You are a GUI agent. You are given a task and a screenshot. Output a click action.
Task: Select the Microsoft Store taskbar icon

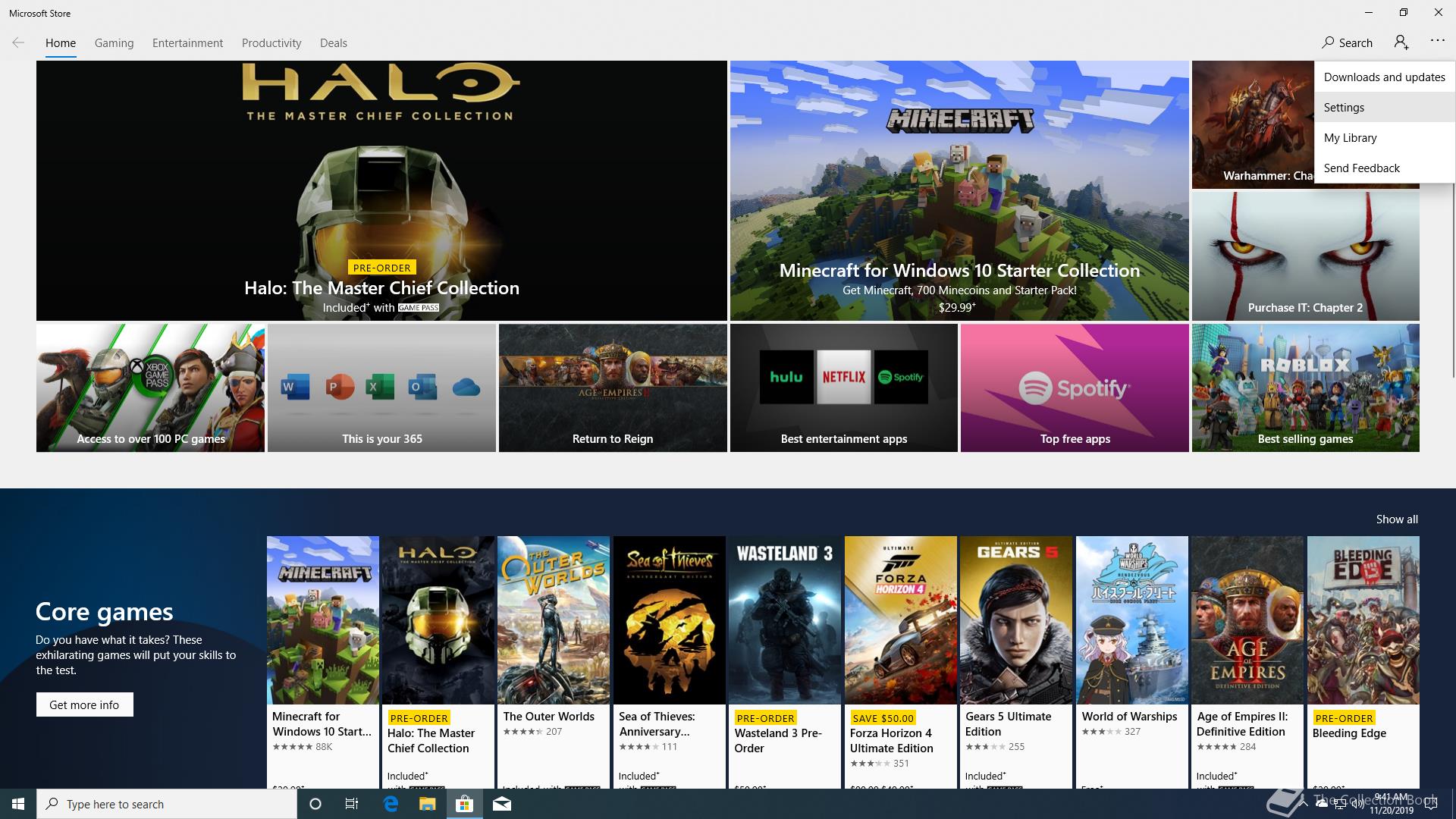pyautogui.click(x=464, y=804)
